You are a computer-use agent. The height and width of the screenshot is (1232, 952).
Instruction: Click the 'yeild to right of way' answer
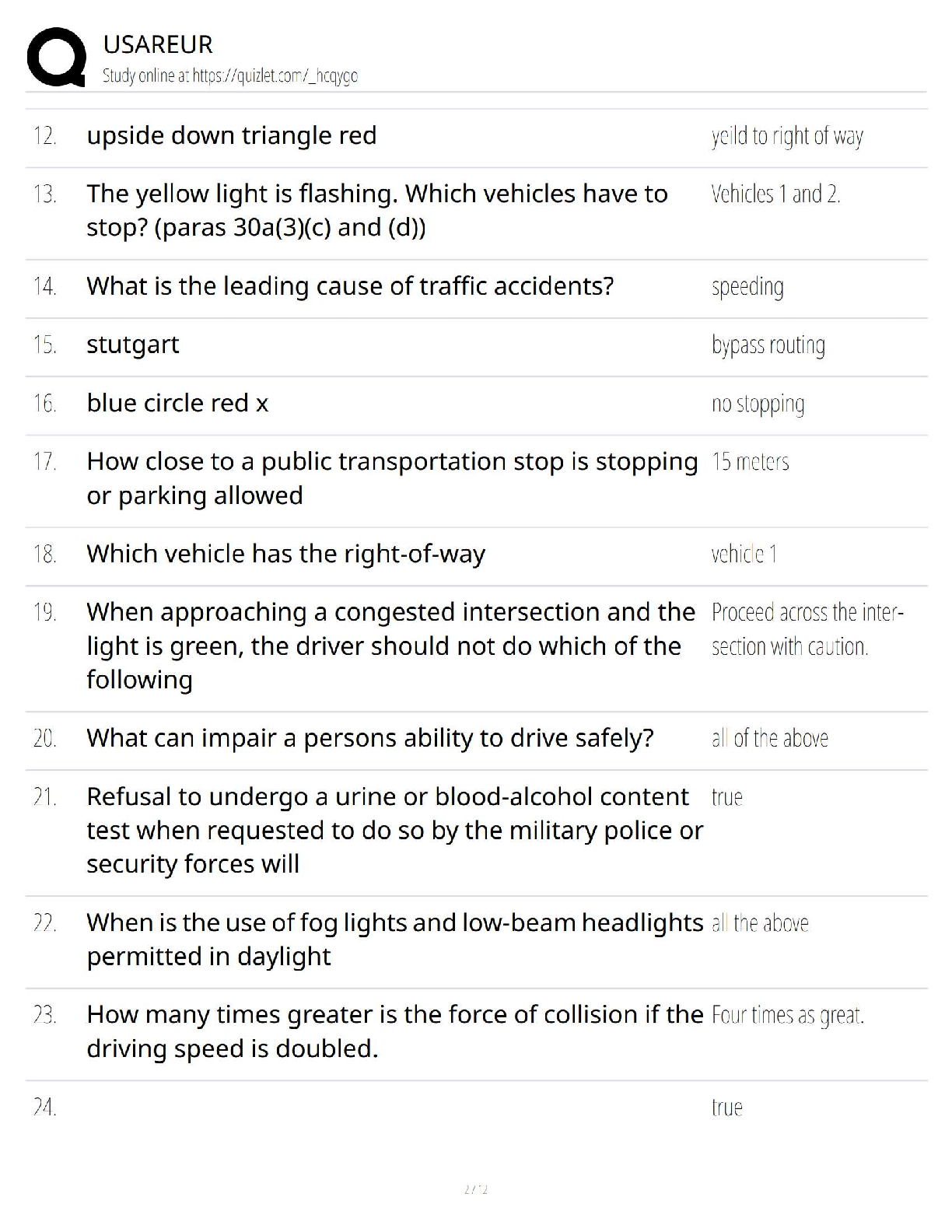click(x=787, y=136)
